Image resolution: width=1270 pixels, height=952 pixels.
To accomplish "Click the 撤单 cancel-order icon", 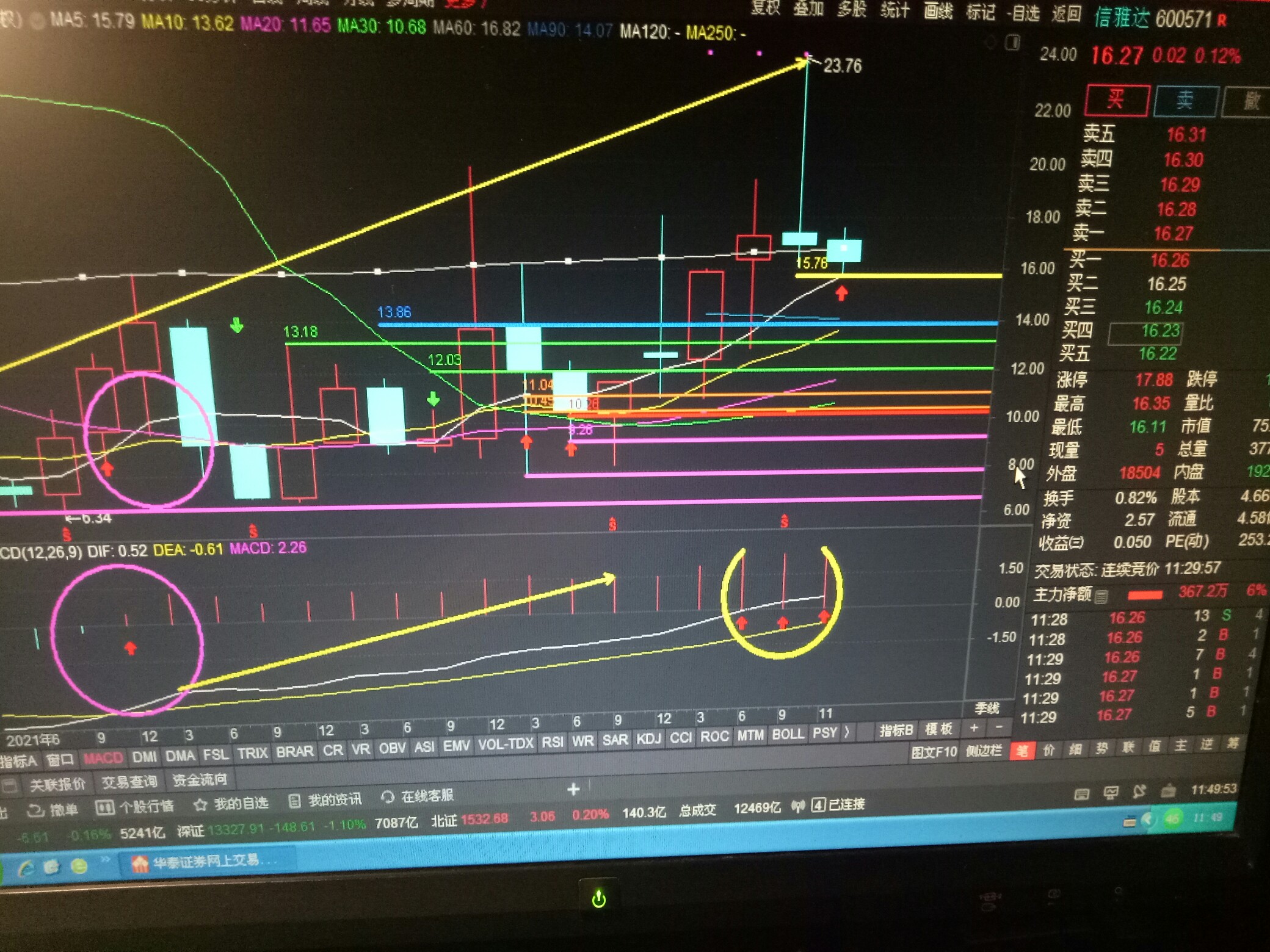I will pos(36,810).
